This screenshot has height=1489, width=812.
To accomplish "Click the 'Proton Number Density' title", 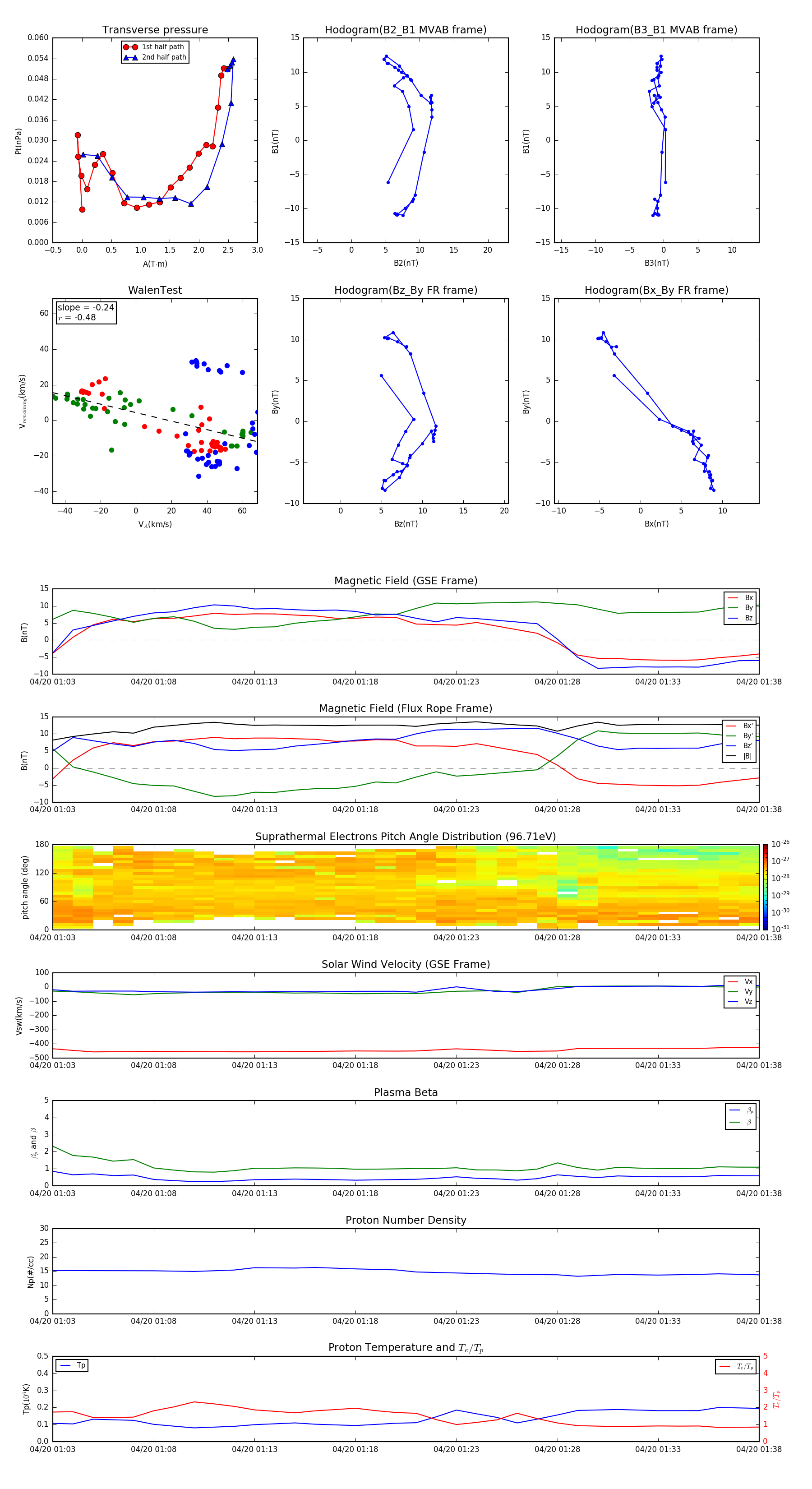I will pyautogui.click(x=406, y=1220).
